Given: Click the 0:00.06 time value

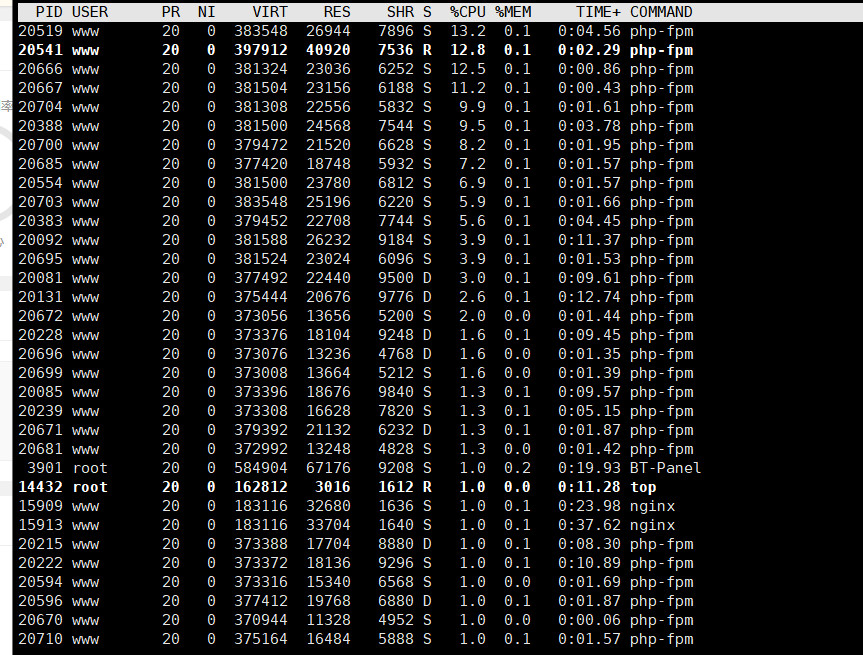Looking at the screenshot, I should point(589,620).
